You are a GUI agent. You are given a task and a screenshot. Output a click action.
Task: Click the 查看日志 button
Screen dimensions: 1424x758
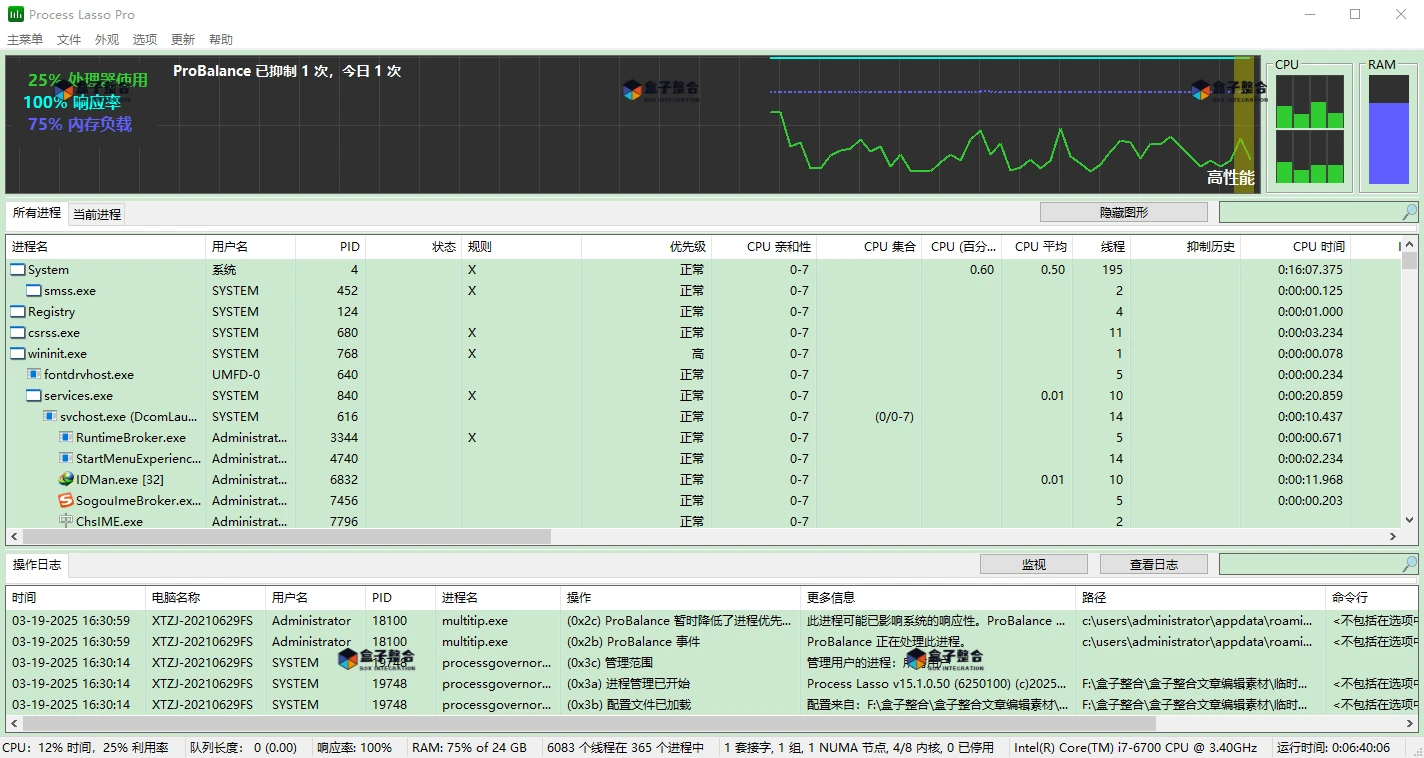[1153, 564]
